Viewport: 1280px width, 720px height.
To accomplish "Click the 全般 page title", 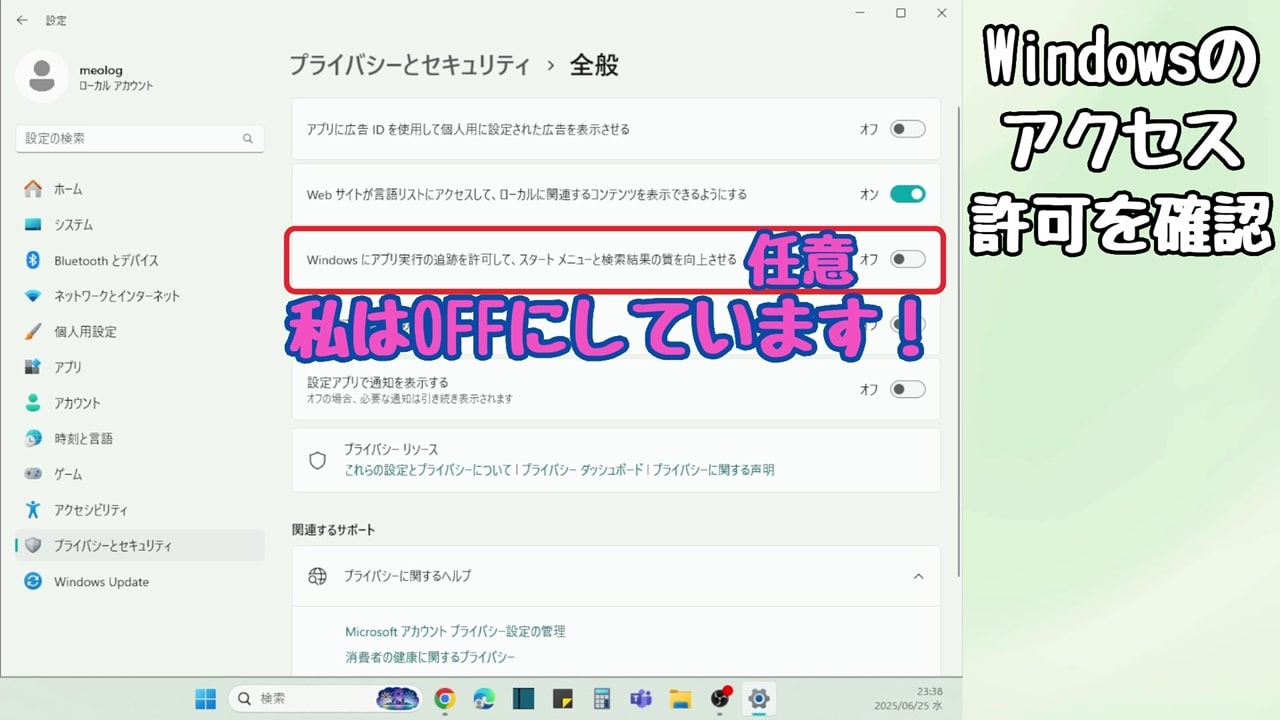I will 594,66.
